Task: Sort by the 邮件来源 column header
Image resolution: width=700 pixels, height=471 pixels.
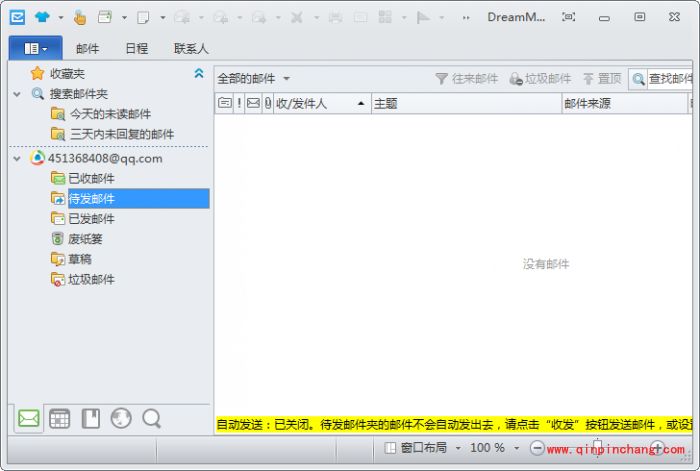Action: (624, 104)
